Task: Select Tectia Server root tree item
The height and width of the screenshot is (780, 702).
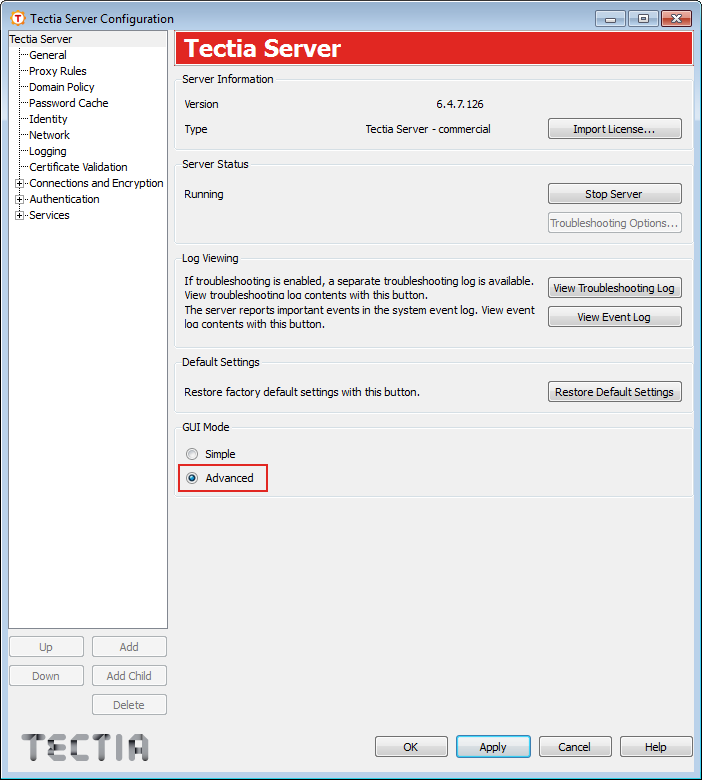Action: click(41, 39)
